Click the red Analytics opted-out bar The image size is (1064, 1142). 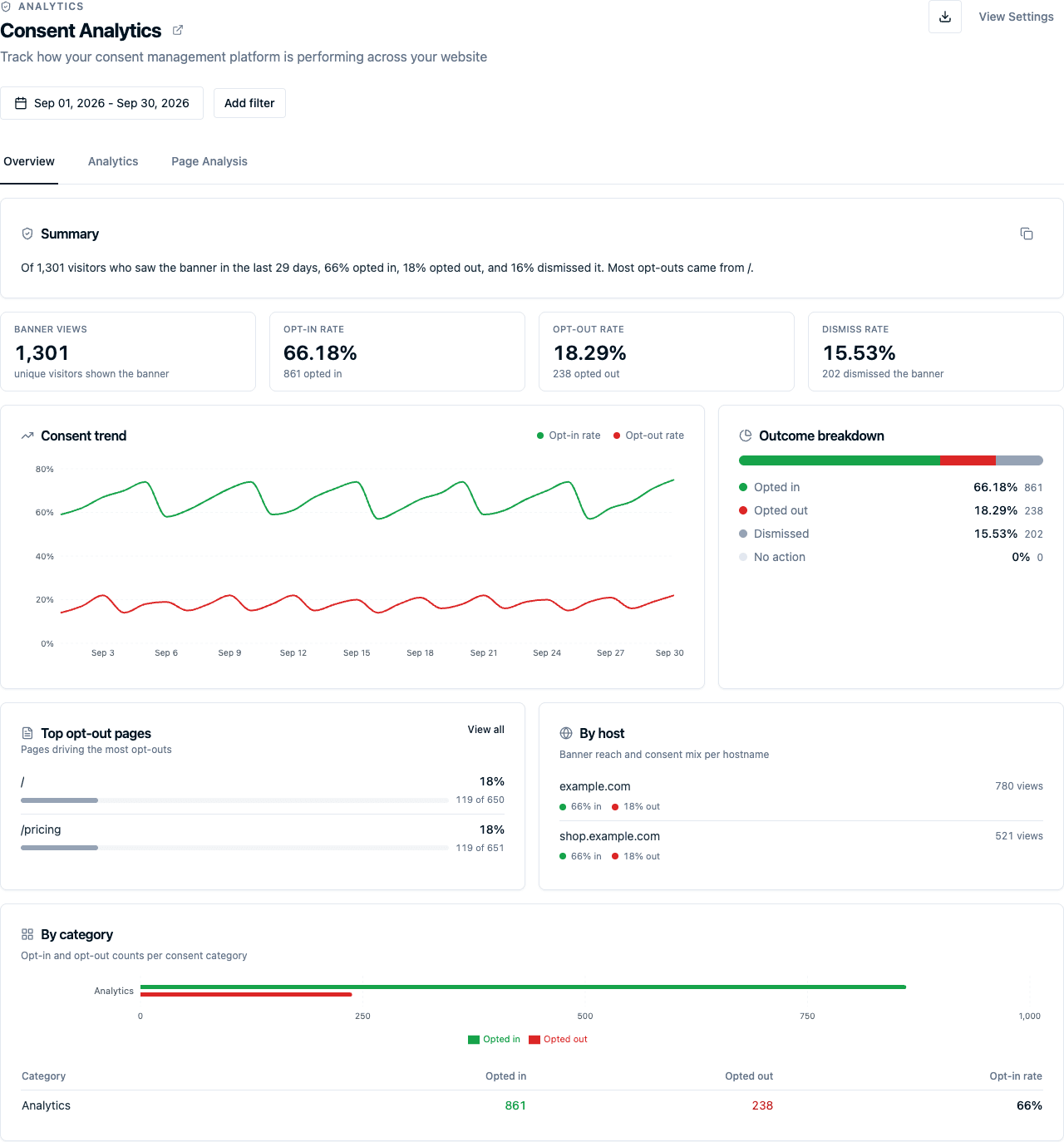pos(246,994)
